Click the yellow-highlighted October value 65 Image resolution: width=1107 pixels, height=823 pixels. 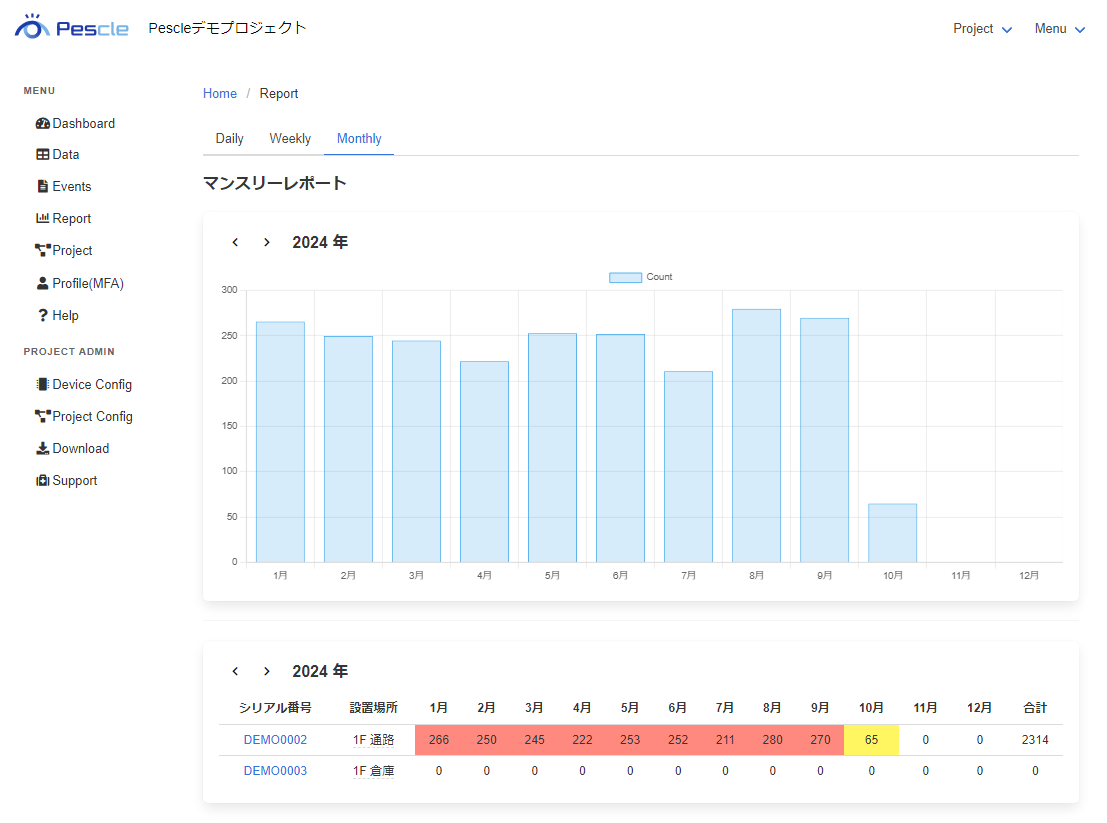pos(871,740)
